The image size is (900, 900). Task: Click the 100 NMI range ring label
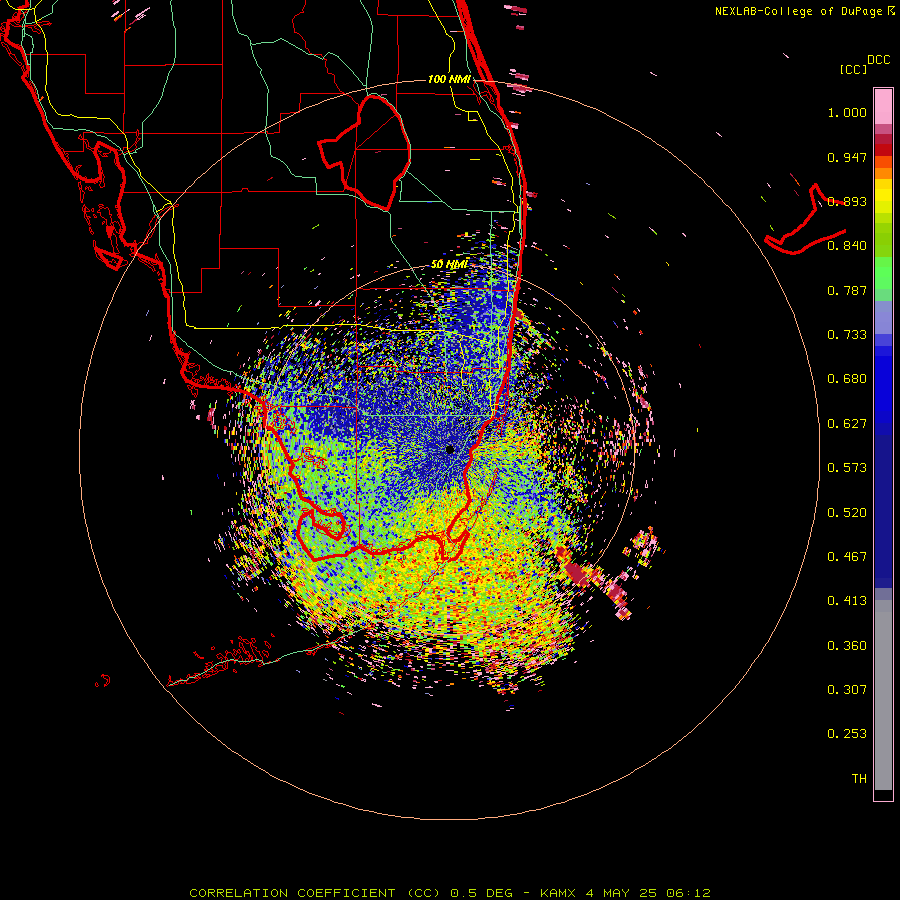[449, 79]
